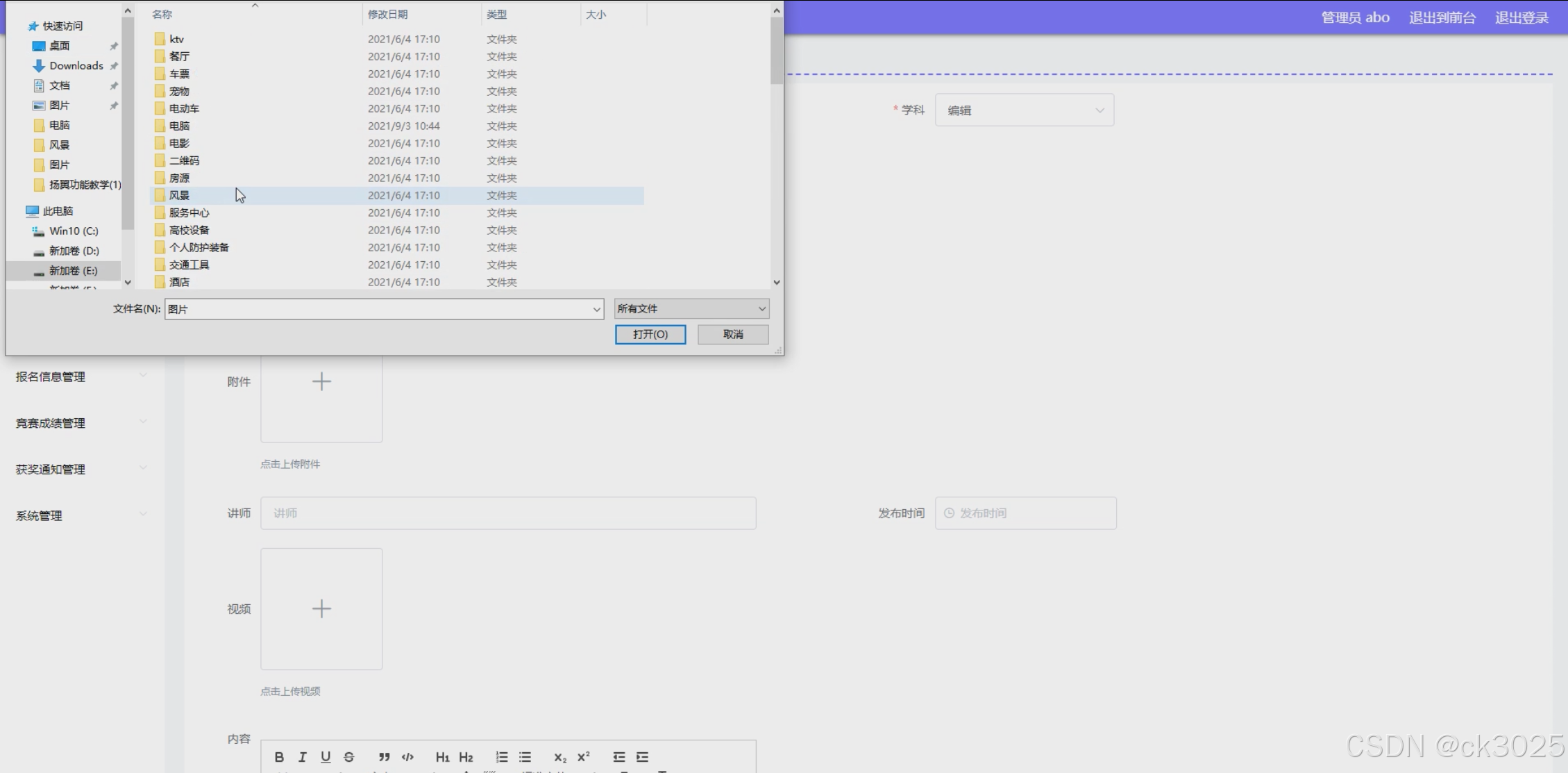Insert ordered numbered list

pyautogui.click(x=501, y=757)
